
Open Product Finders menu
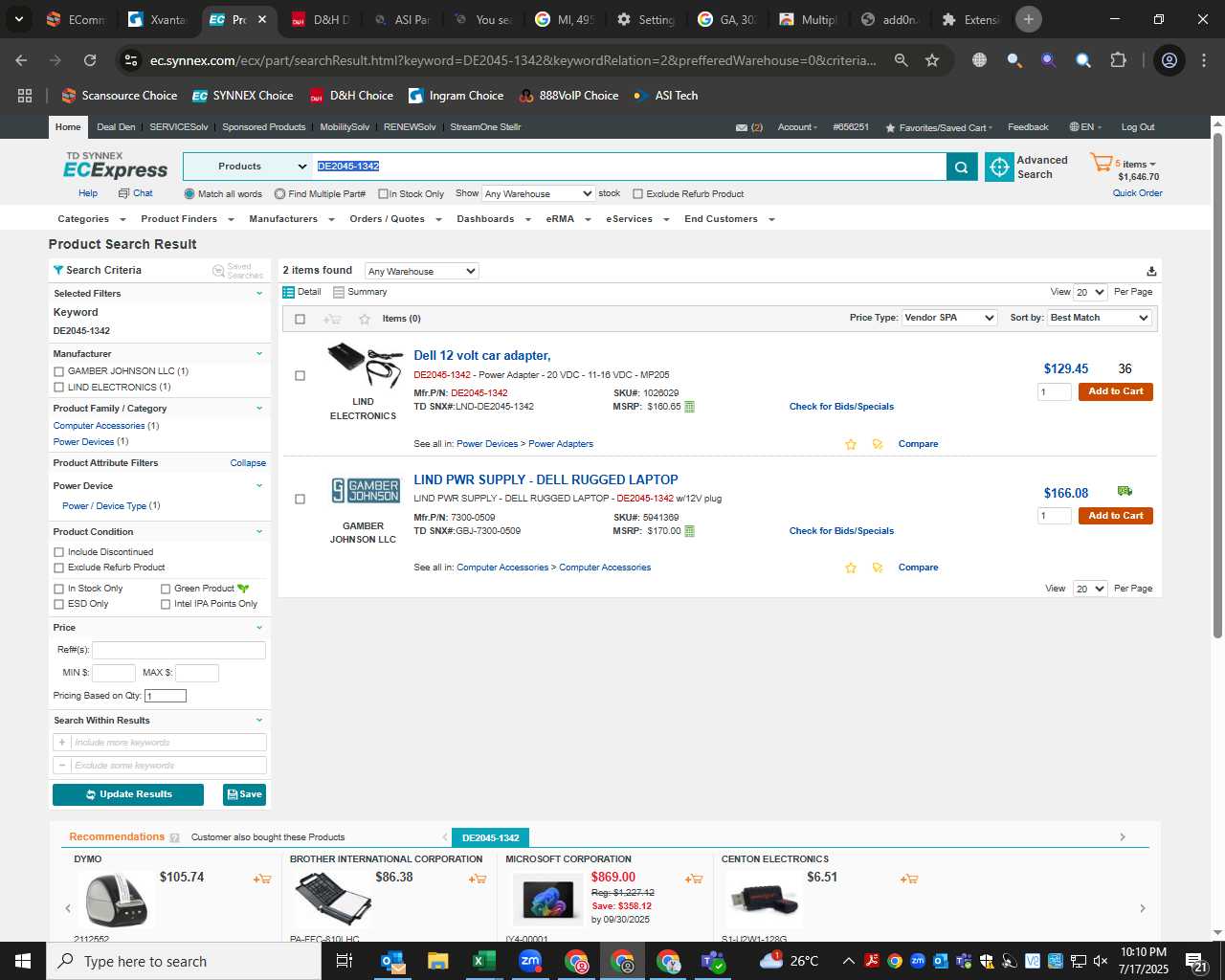(187, 219)
